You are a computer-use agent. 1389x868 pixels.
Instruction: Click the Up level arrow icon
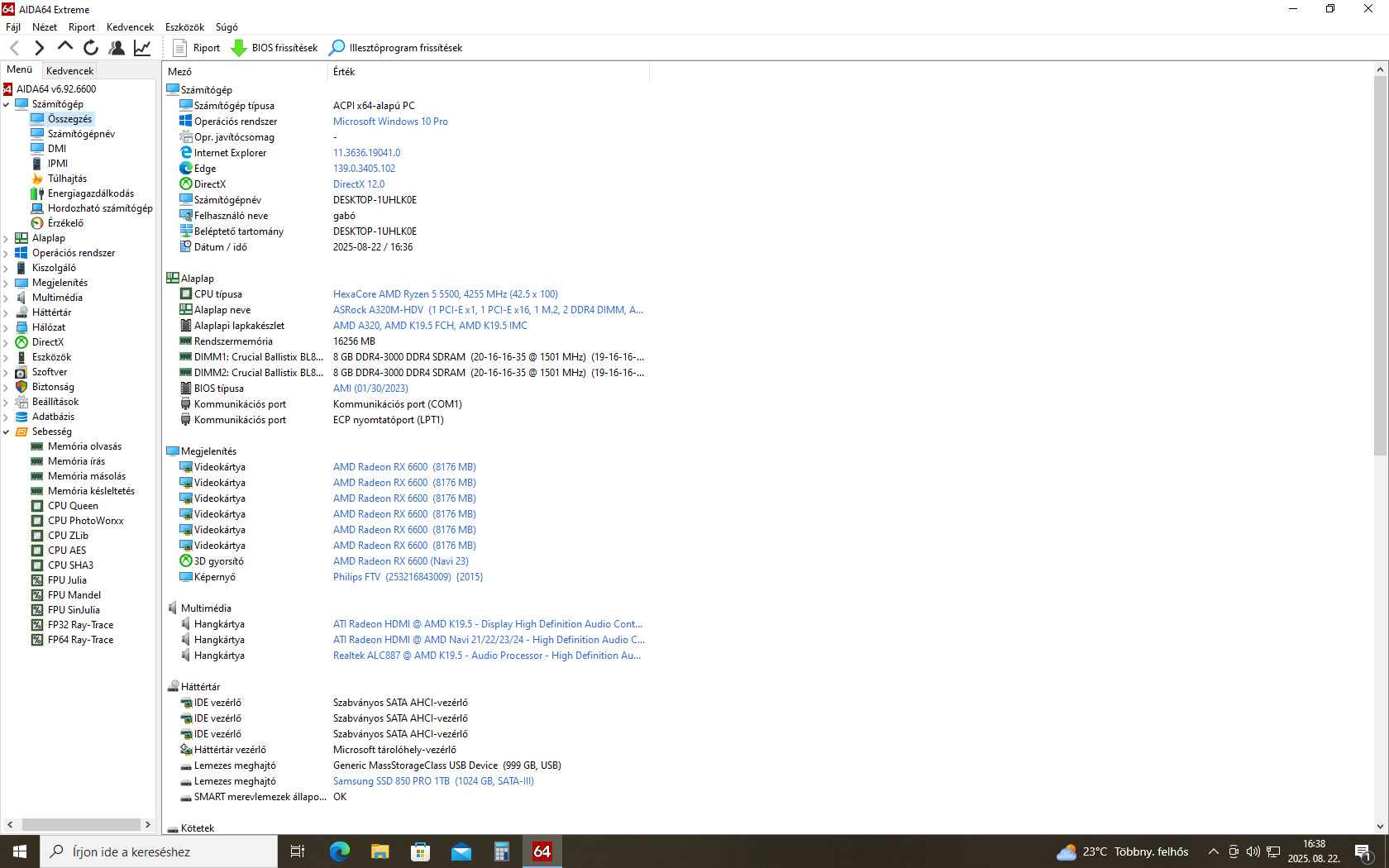click(64, 47)
